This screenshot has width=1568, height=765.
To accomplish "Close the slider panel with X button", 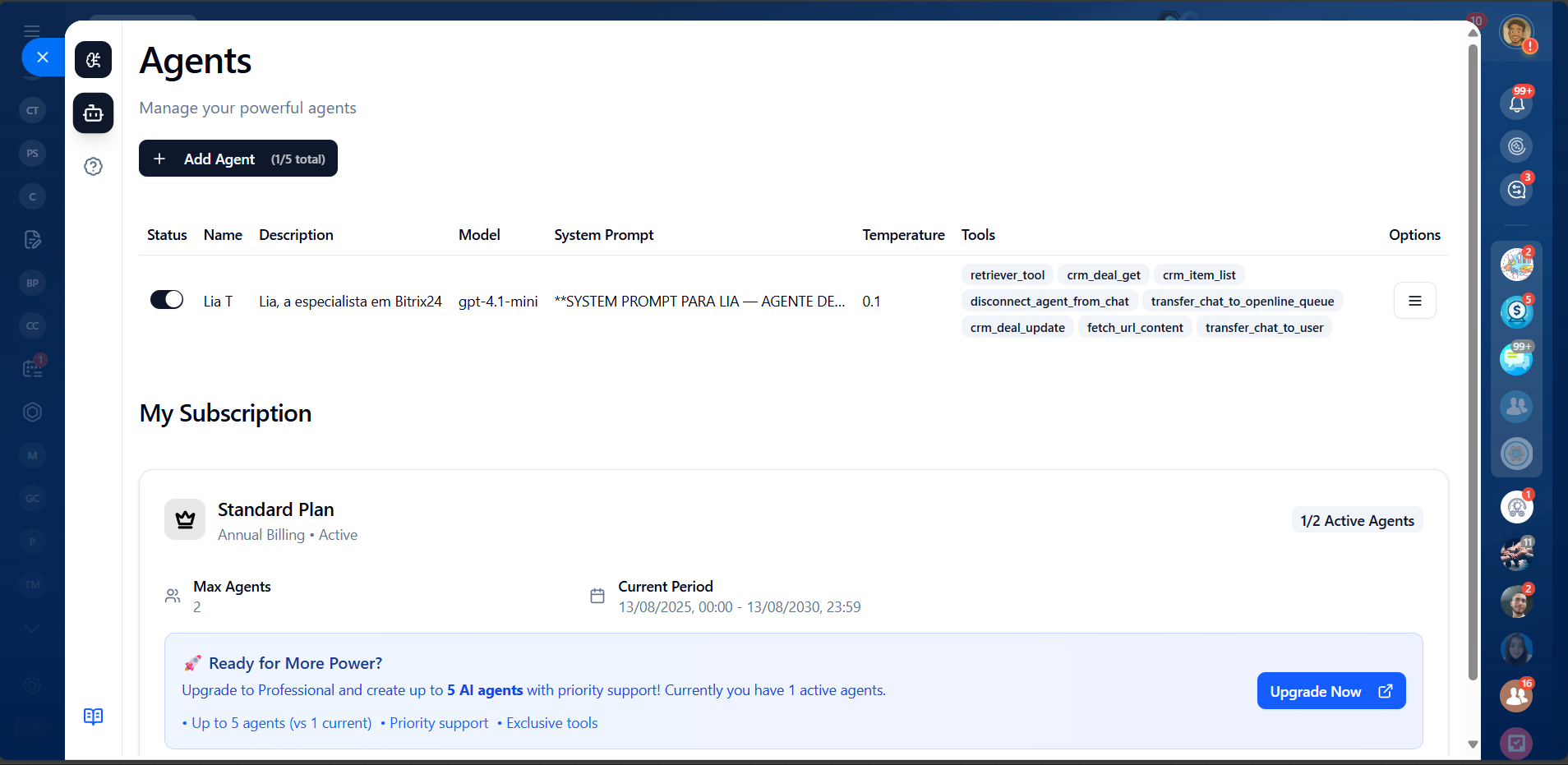I will [43, 58].
